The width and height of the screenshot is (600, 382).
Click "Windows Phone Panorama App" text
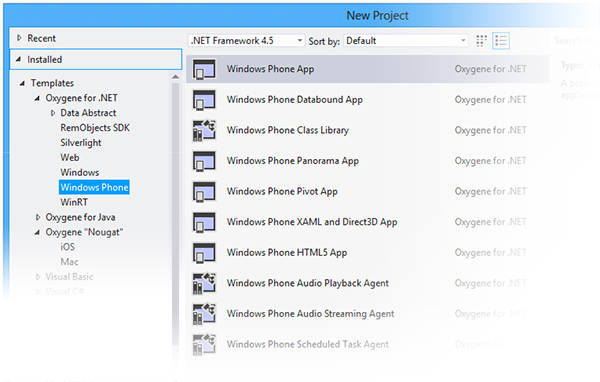coord(293,161)
